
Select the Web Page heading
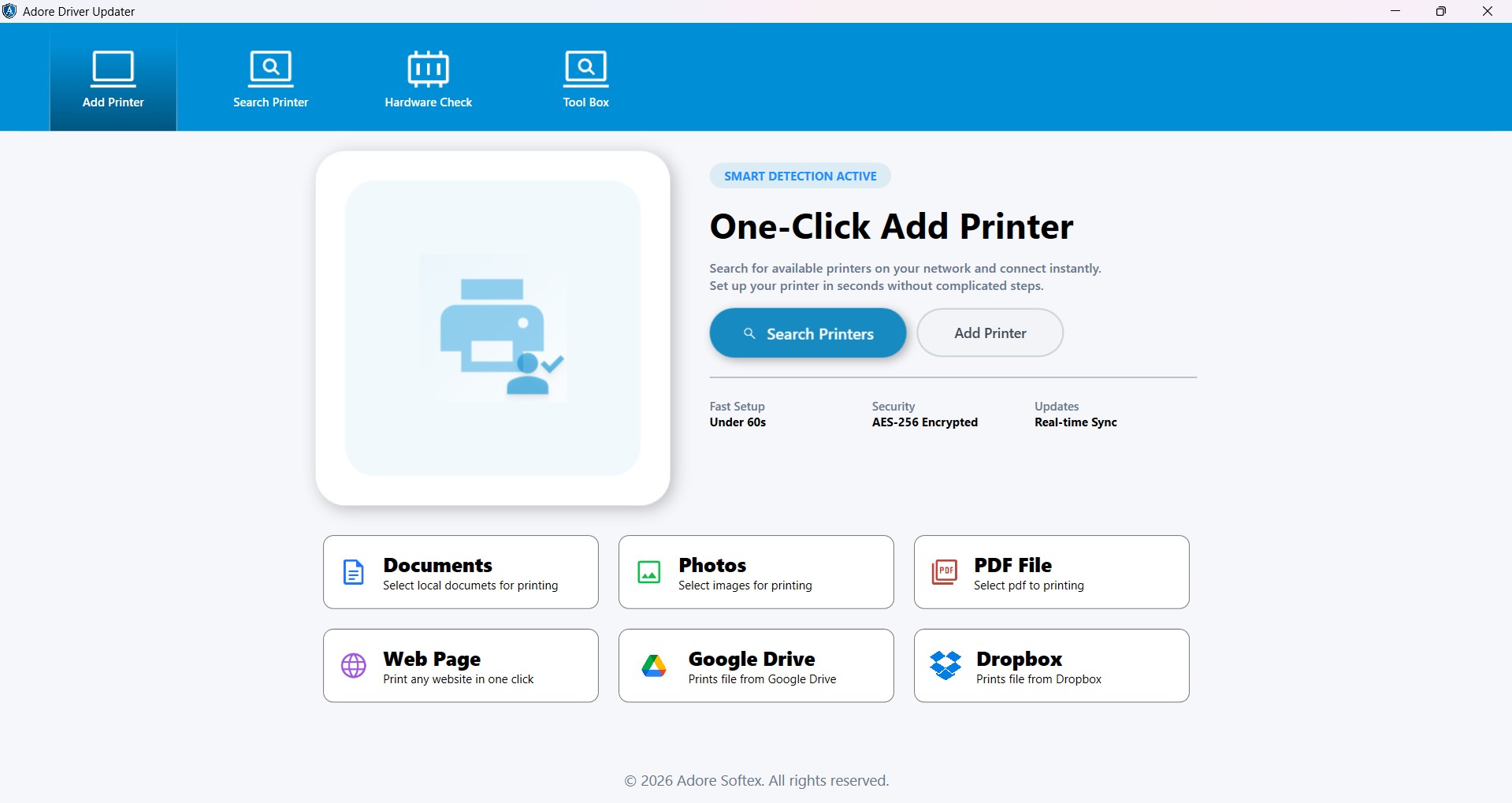pos(432,659)
